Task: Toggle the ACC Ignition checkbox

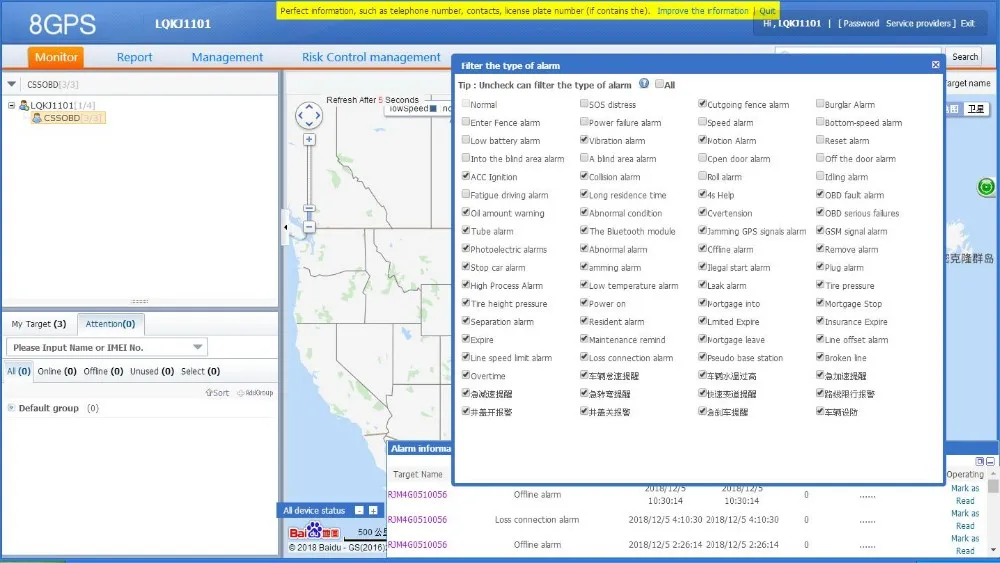Action: point(466,176)
